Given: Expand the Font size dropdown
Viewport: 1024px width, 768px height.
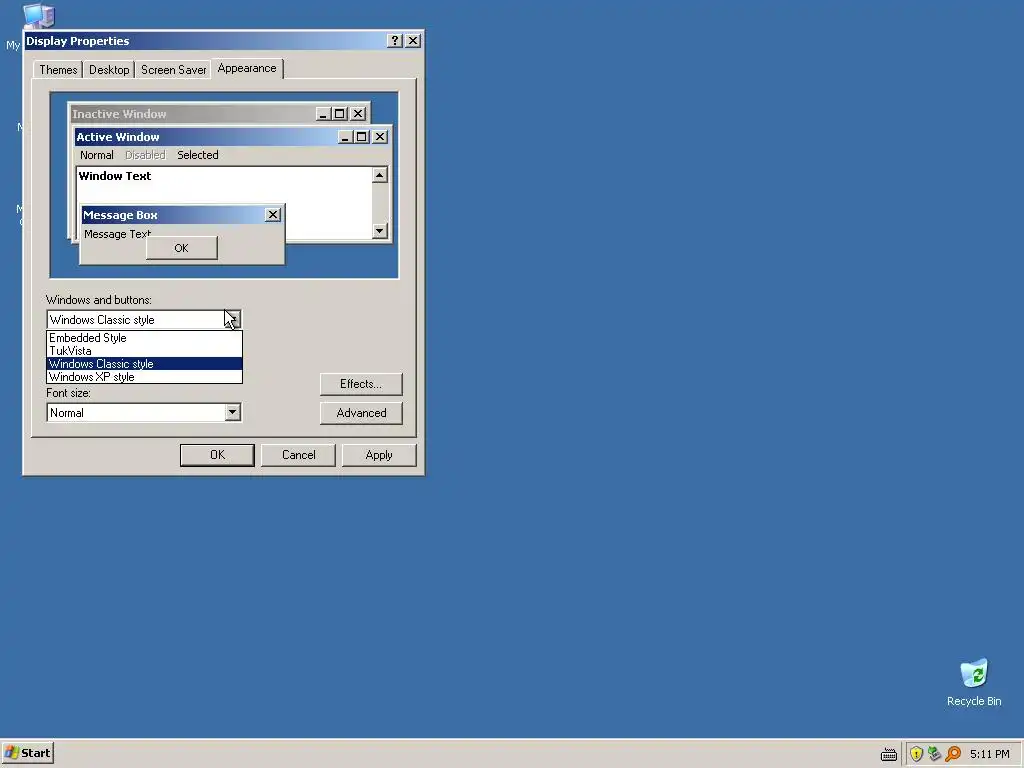Looking at the screenshot, I should pos(232,412).
